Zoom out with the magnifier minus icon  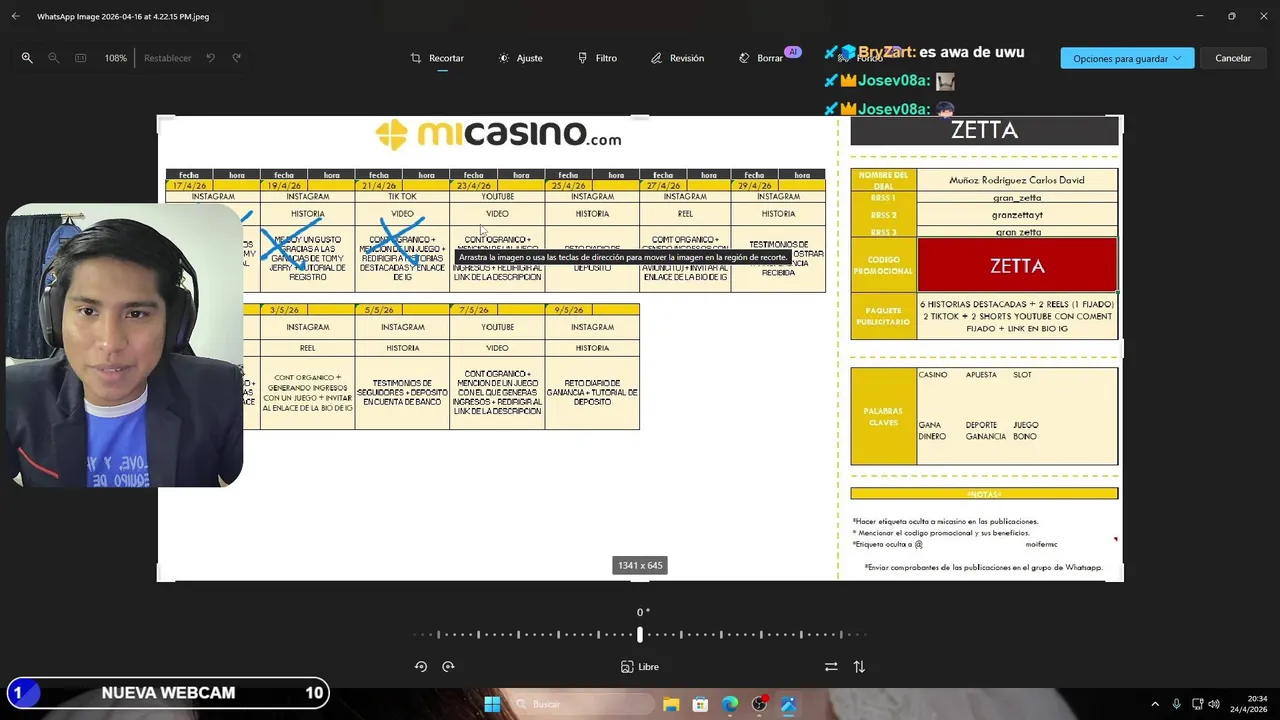pos(54,58)
